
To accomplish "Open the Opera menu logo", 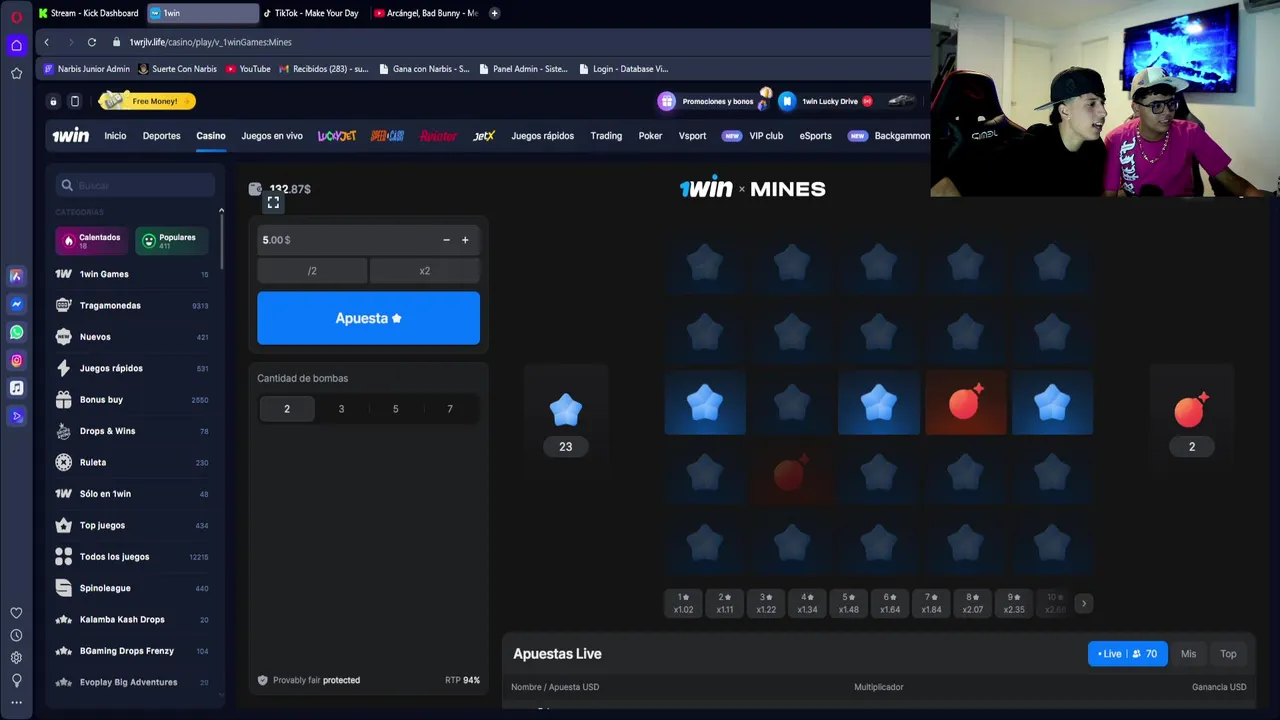I will pyautogui.click(x=16, y=17).
